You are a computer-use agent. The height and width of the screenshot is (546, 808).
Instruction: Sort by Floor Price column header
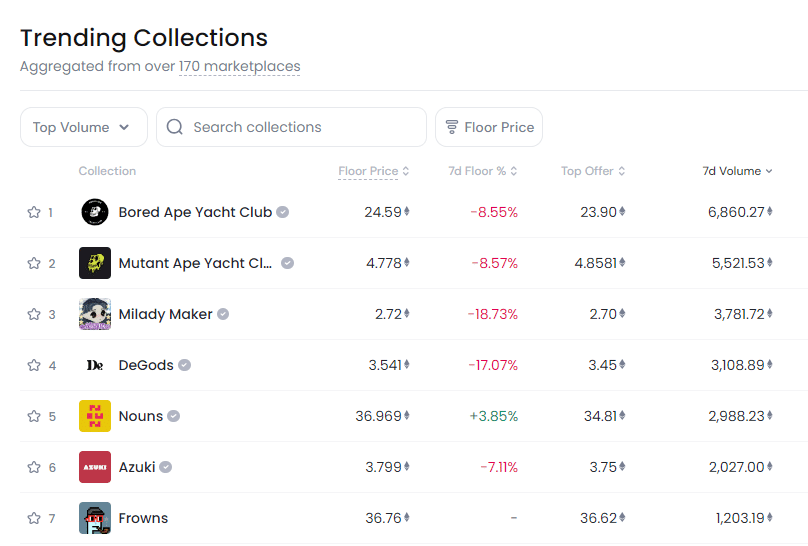(x=374, y=171)
